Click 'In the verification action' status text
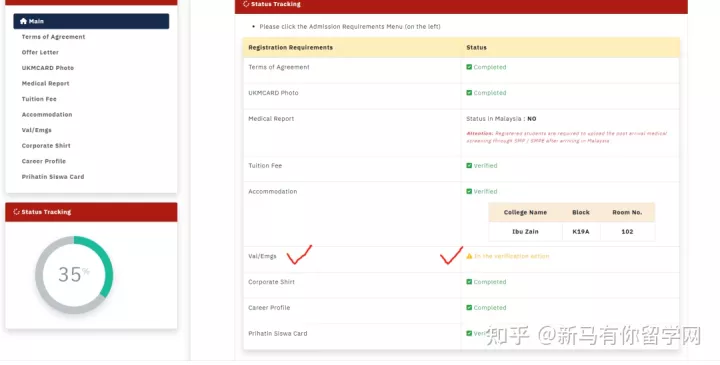The height and width of the screenshot is (365, 720). [x=512, y=256]
